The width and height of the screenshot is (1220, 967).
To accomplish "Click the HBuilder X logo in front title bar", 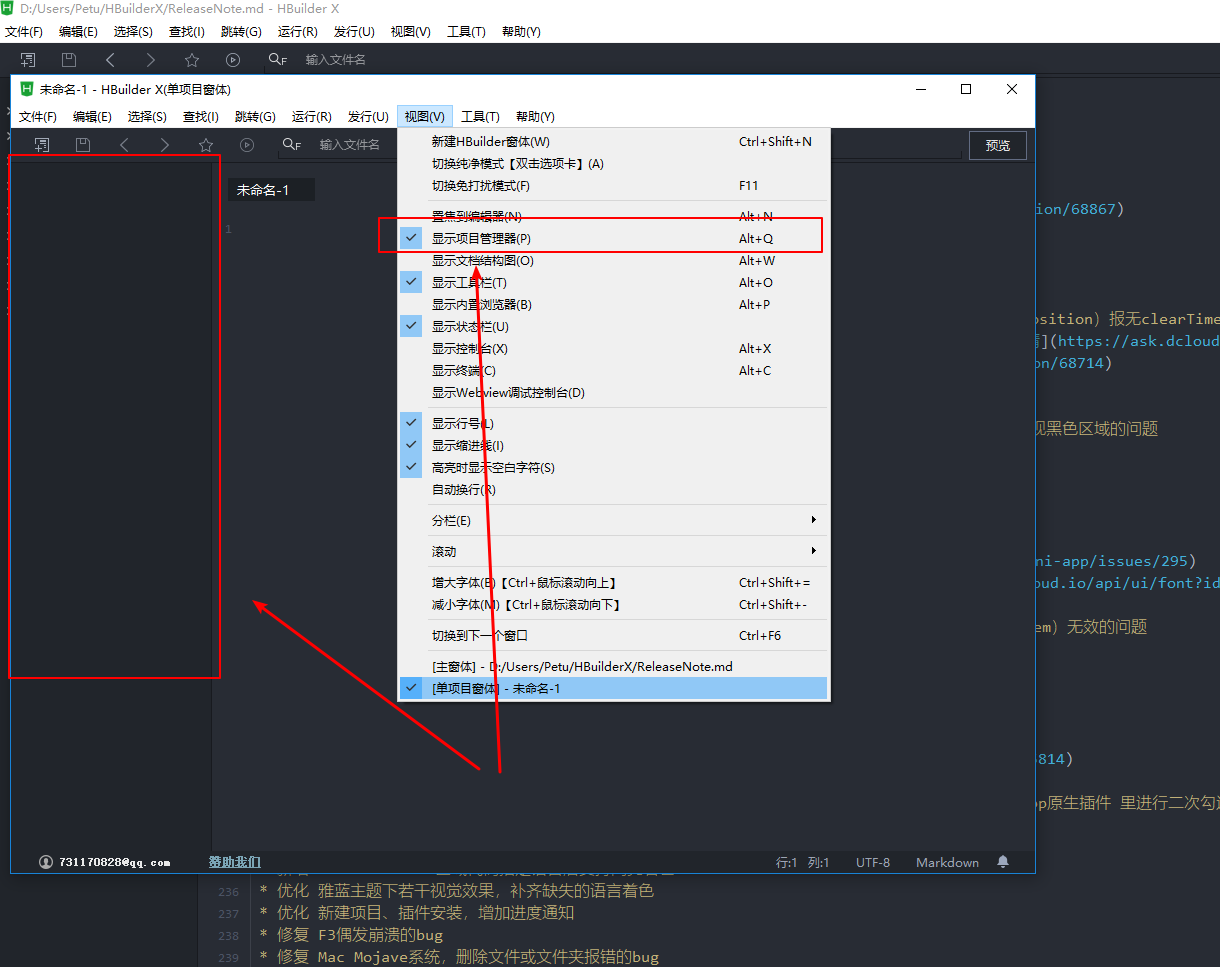I will tap(27, 89).
